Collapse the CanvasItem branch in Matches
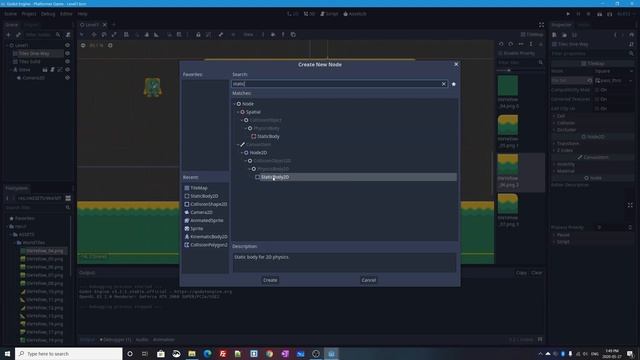The image size is (640, 360). coord(238,144)
